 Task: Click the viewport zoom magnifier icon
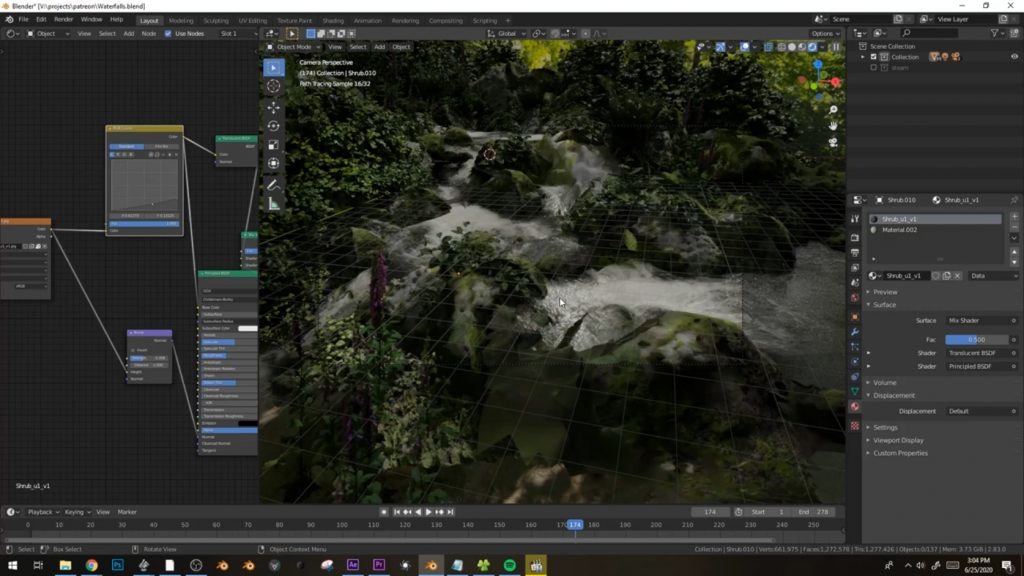pyautogui.click(x=833, y=110)
